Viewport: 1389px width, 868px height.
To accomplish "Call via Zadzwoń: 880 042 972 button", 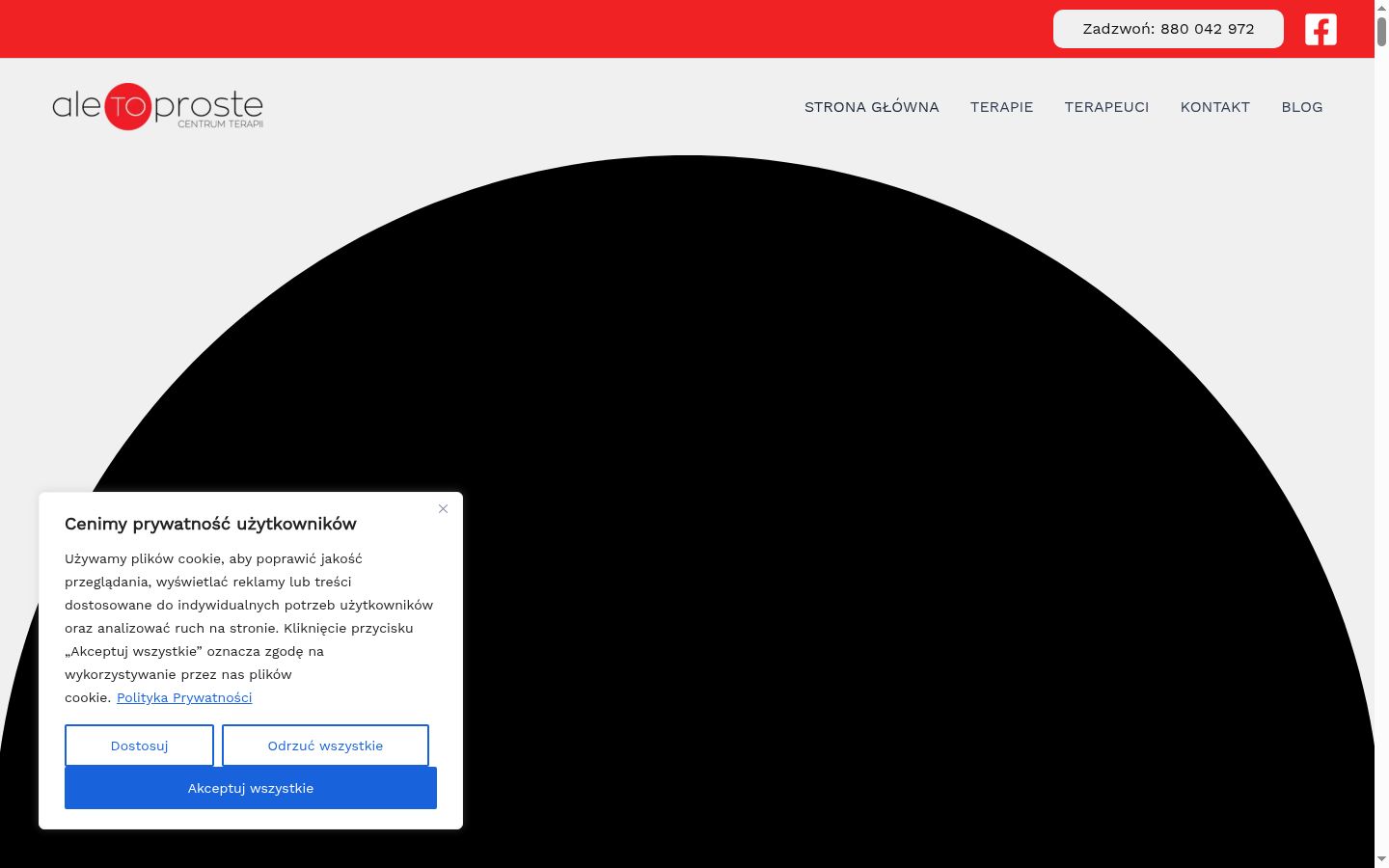I will pyautogui.click(x=1168, y=29).
